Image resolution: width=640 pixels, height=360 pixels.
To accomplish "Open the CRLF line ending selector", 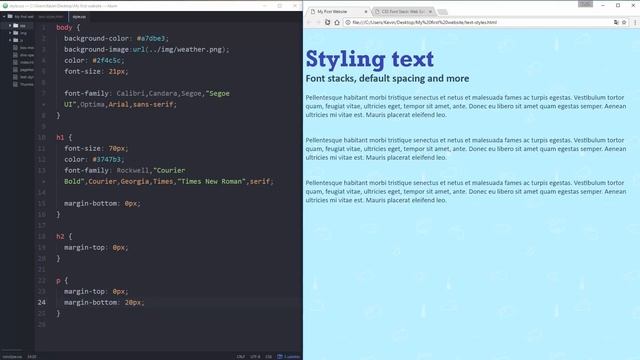I will (241, 357).
